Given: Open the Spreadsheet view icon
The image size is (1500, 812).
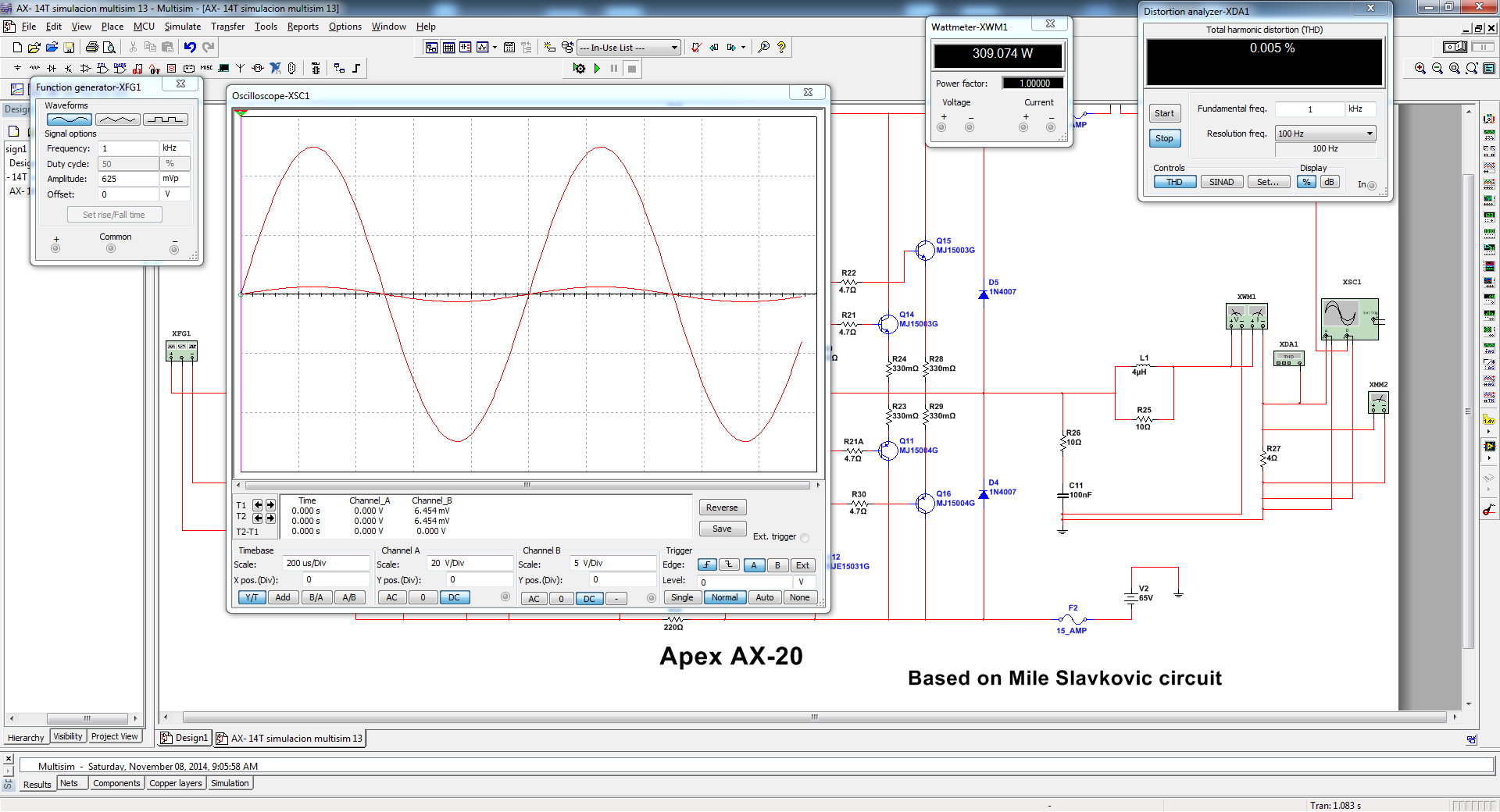Looking at the screenshot, I should pyautogui.click(x=448, y=47).
